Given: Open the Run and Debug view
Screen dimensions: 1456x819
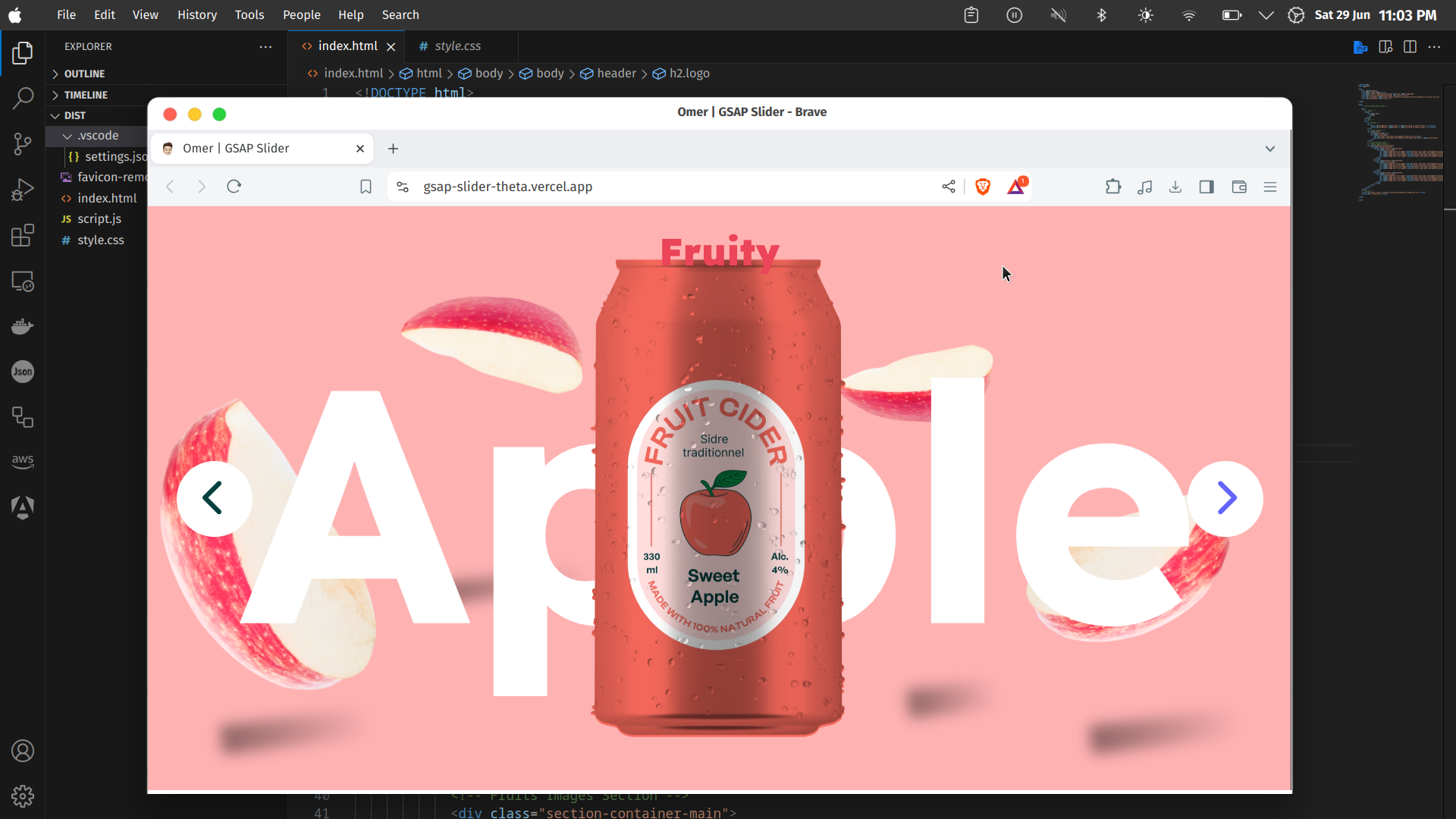Looking at the screenshot, I should tap(23, 190).
